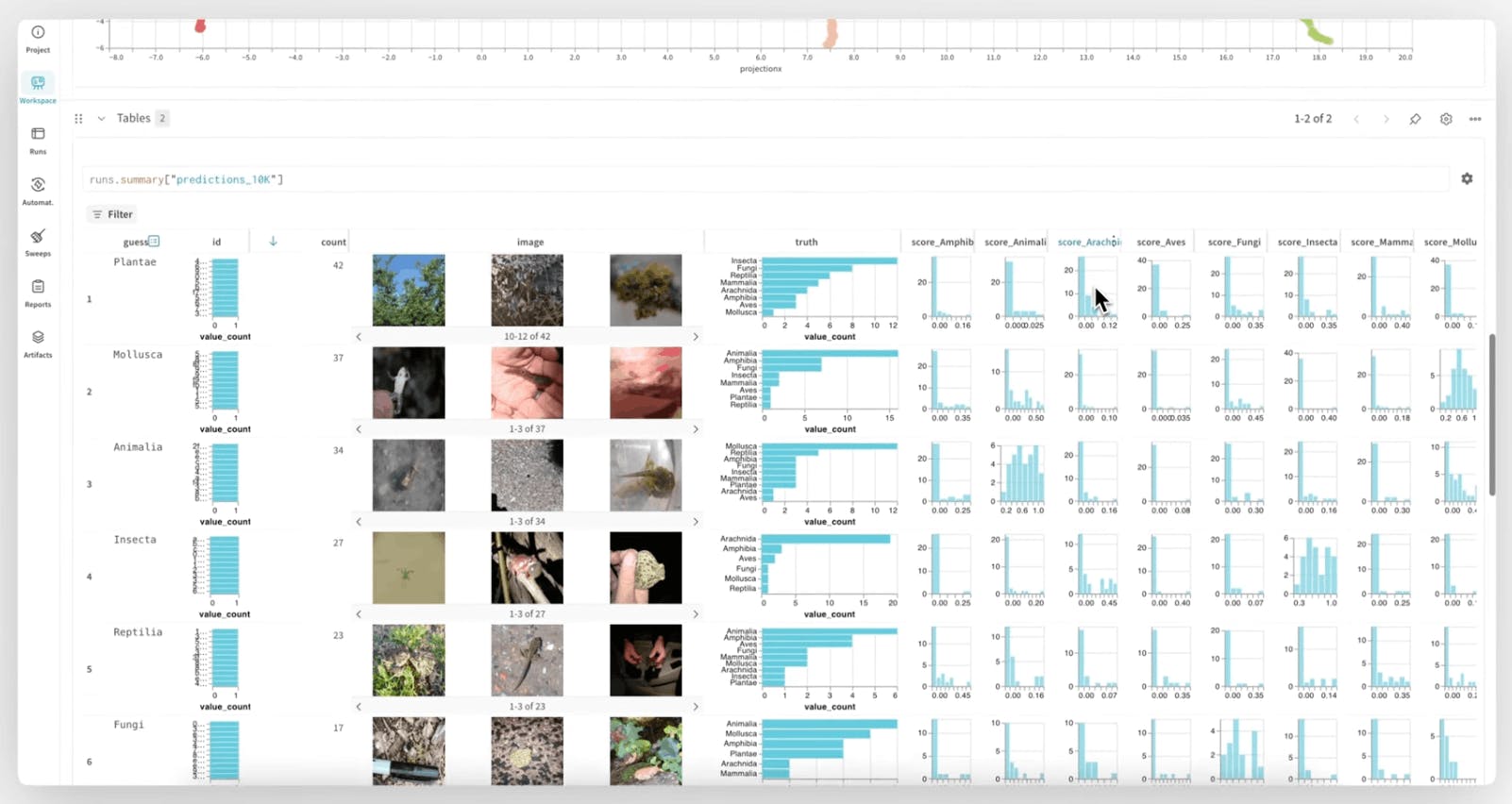Open the tree and blue sky thumbnail in Plantae row
This screenshot has height=804, width=1512.
pyautogui.click(x=409, y=291)
